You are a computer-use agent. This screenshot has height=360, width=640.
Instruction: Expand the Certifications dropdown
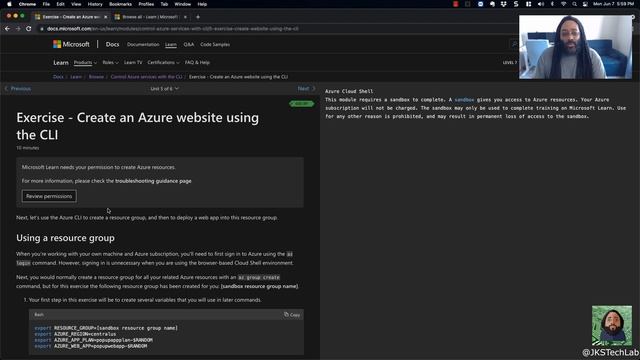(163, 62)
